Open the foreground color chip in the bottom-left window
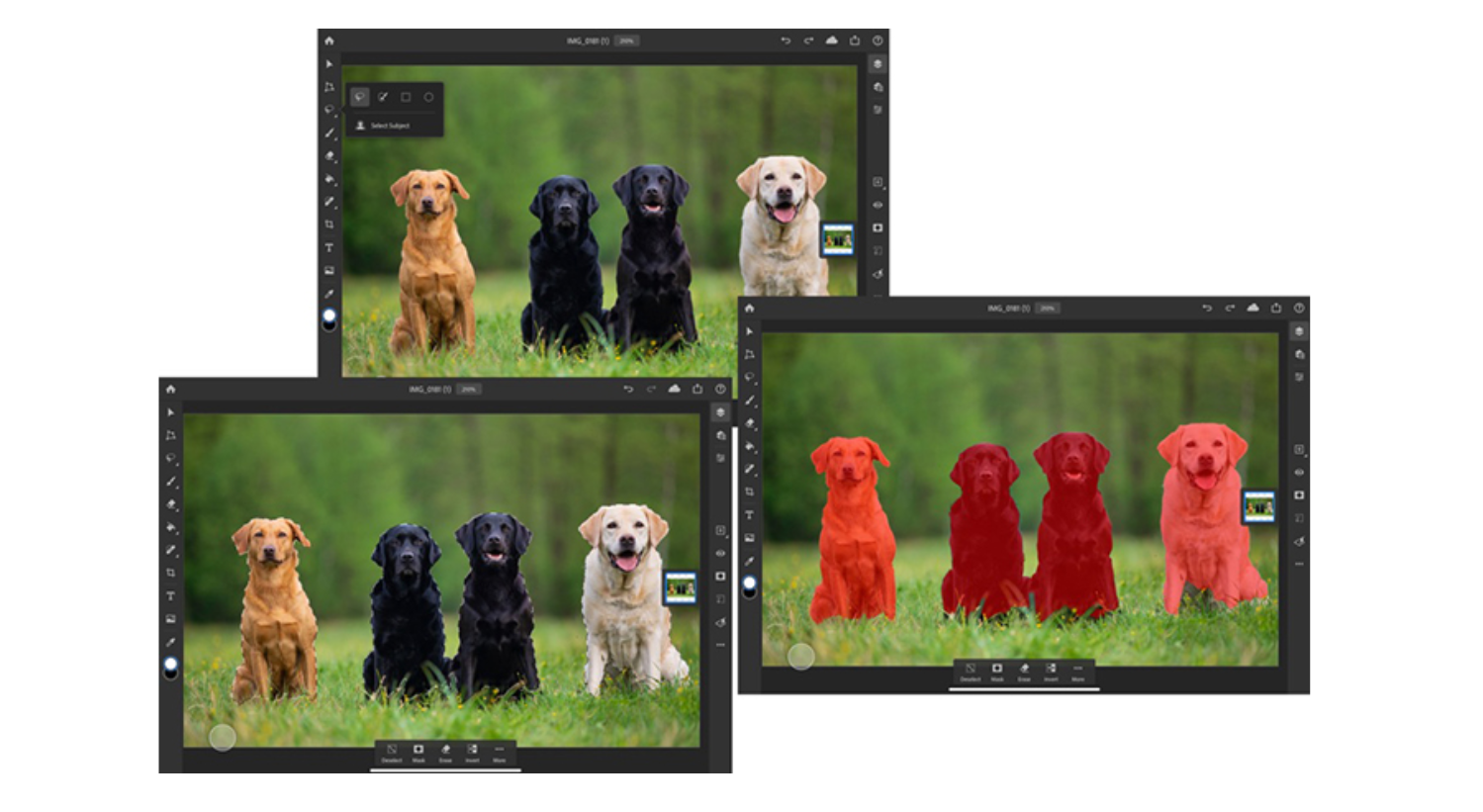This screenshot has height=812, width=1483. tap(171, 665)
